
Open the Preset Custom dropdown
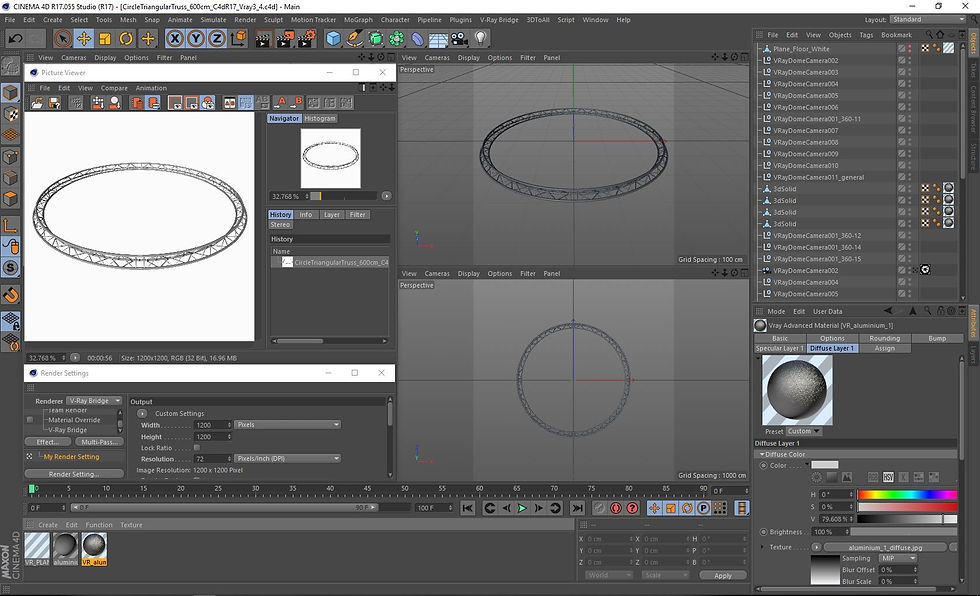[804, 431]
